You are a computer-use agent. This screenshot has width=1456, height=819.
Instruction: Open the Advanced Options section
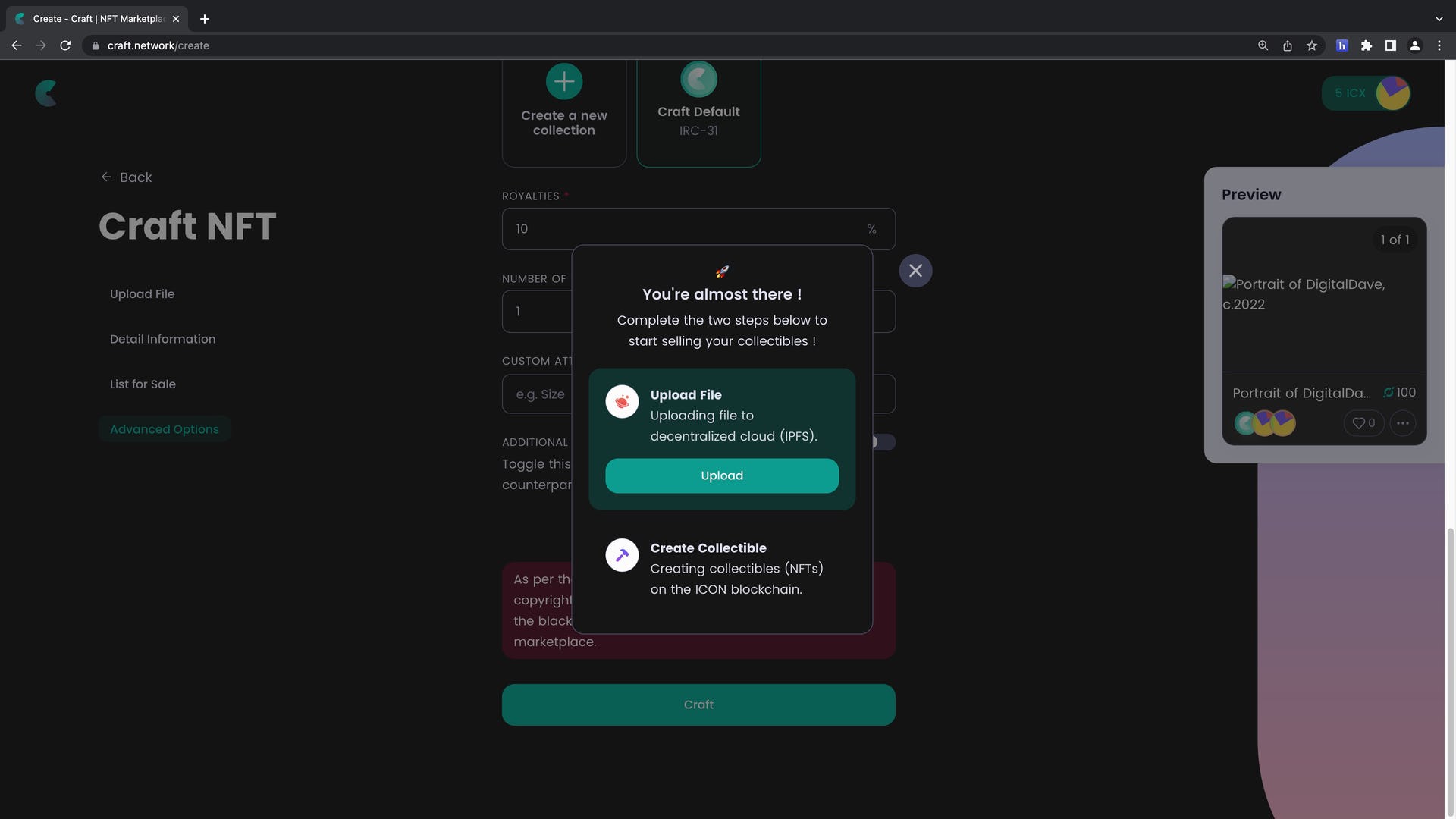[164, 429]
